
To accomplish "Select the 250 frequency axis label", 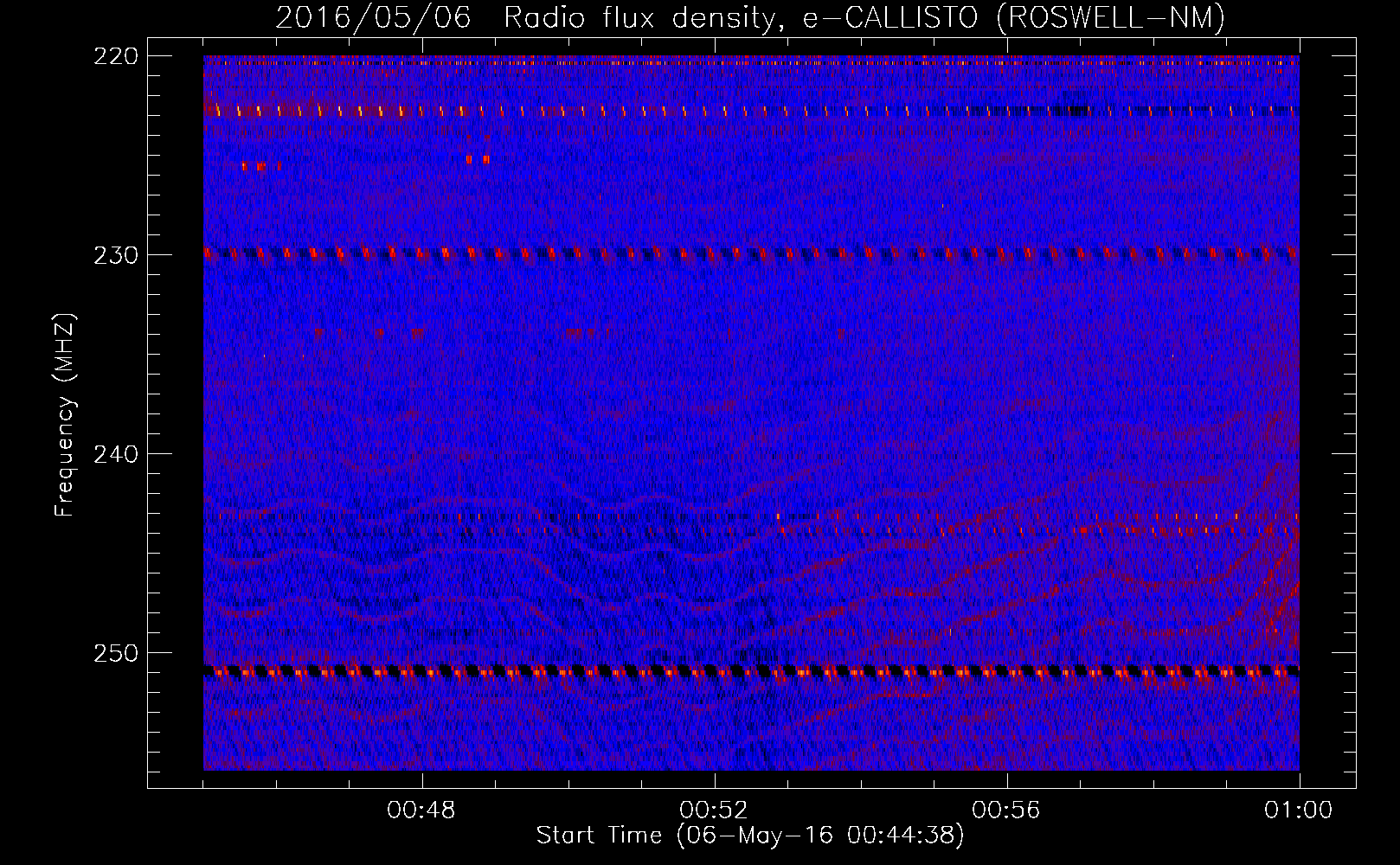I will click(x=115, y=653).
